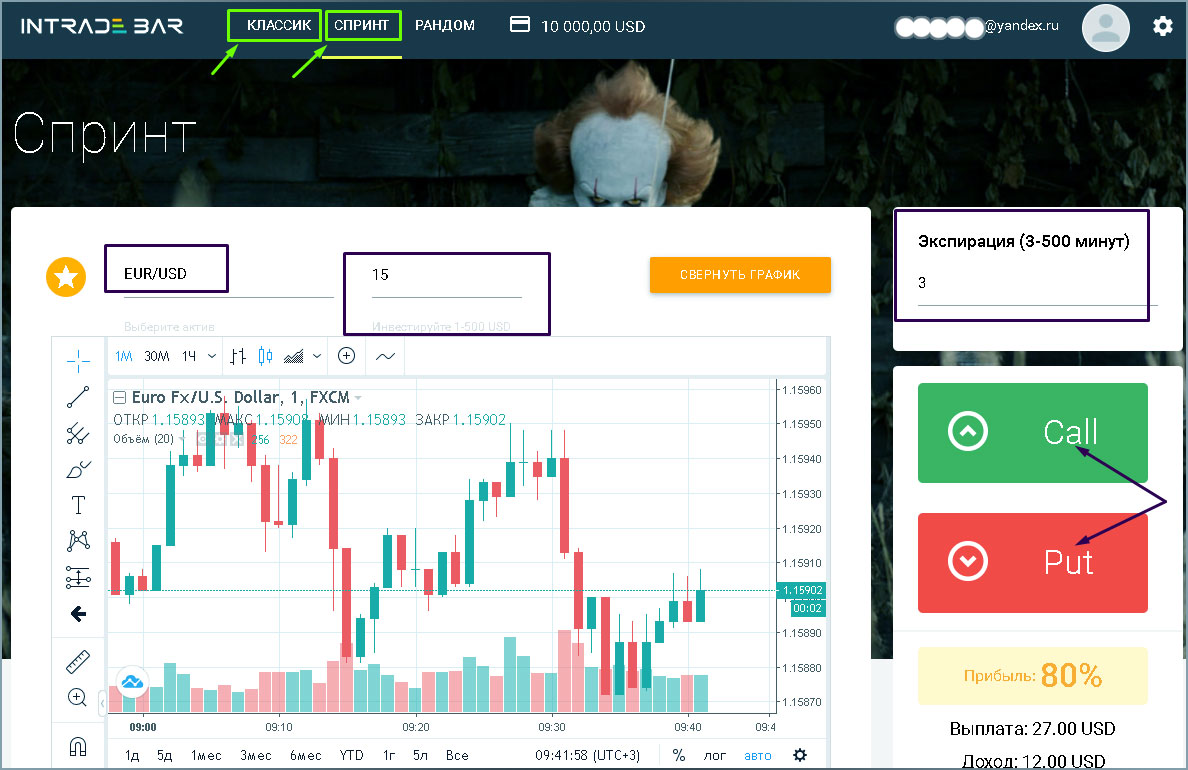Viewport: 1188px width, 770px height.
Task: Click the 09:30 time axis label
Action: (552, 728)
